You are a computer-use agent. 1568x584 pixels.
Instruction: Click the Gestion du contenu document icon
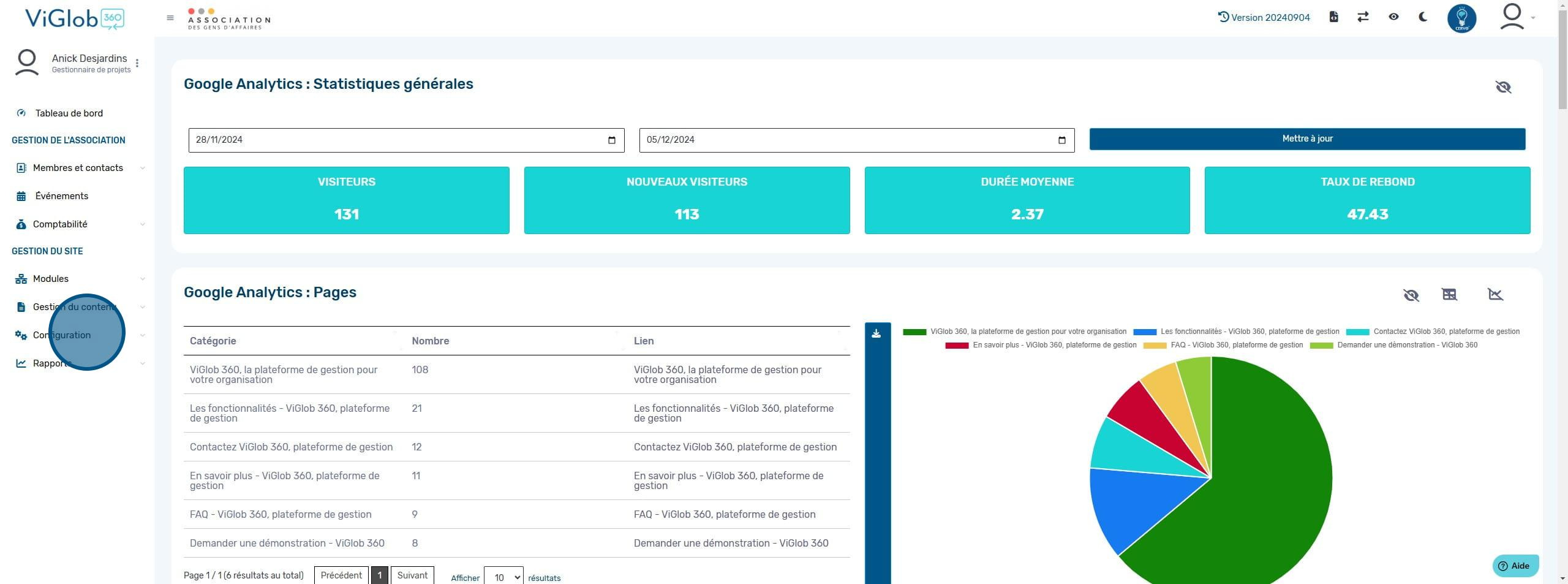pos(21,307)
